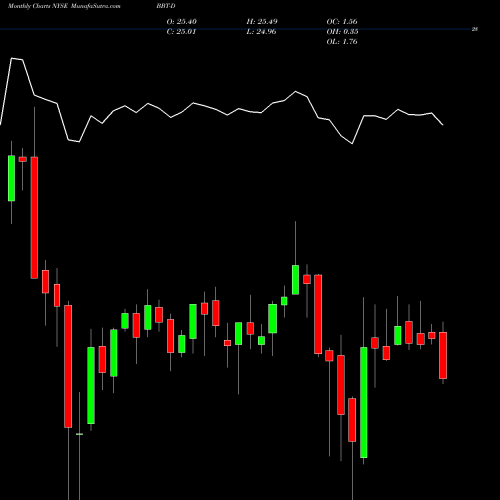Click the 'OL: 1.76' value

(x=342, y=42)
